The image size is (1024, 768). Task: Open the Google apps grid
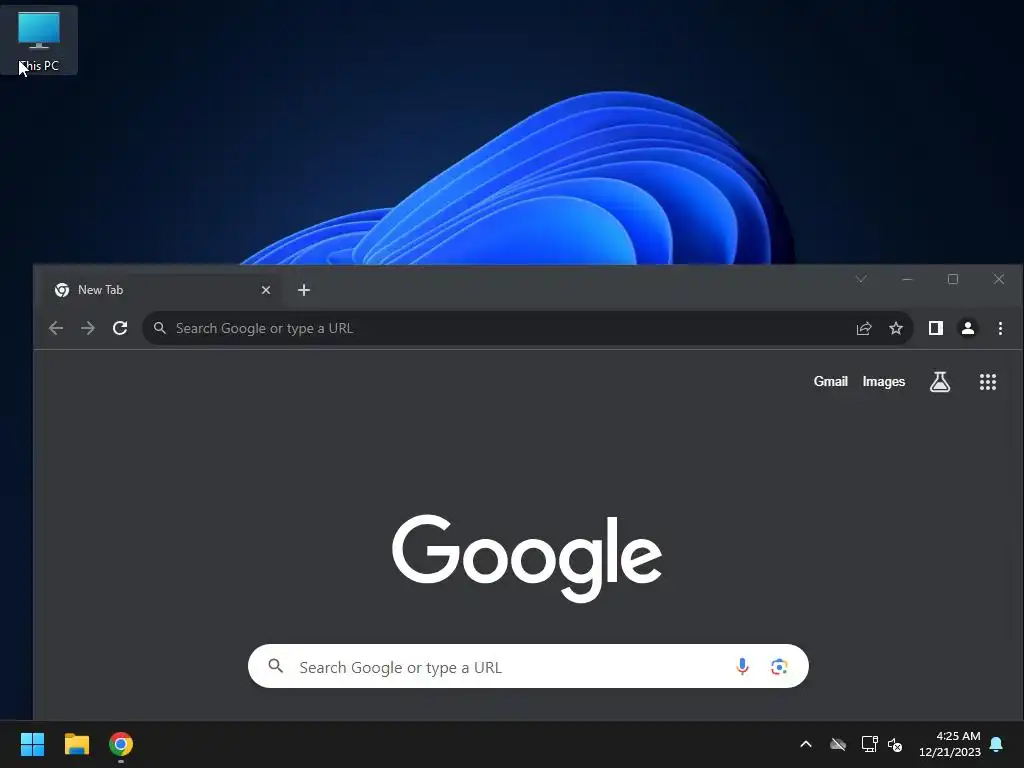pos(987,382)
